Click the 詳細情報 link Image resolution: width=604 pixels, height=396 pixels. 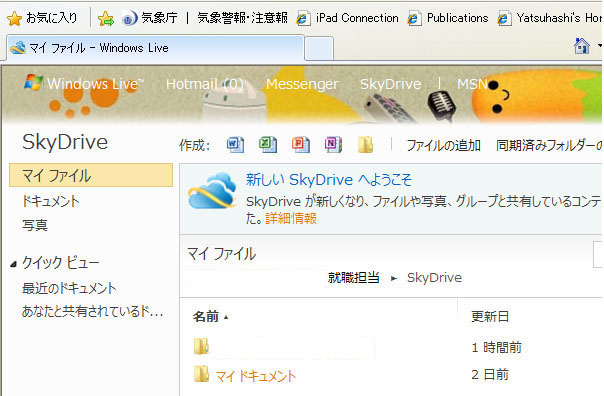[291, 218]
